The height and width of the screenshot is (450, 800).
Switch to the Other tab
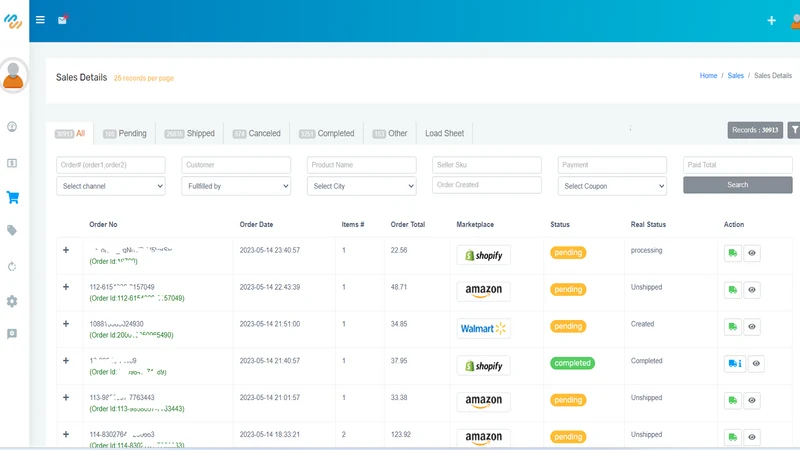click(390, 133)
